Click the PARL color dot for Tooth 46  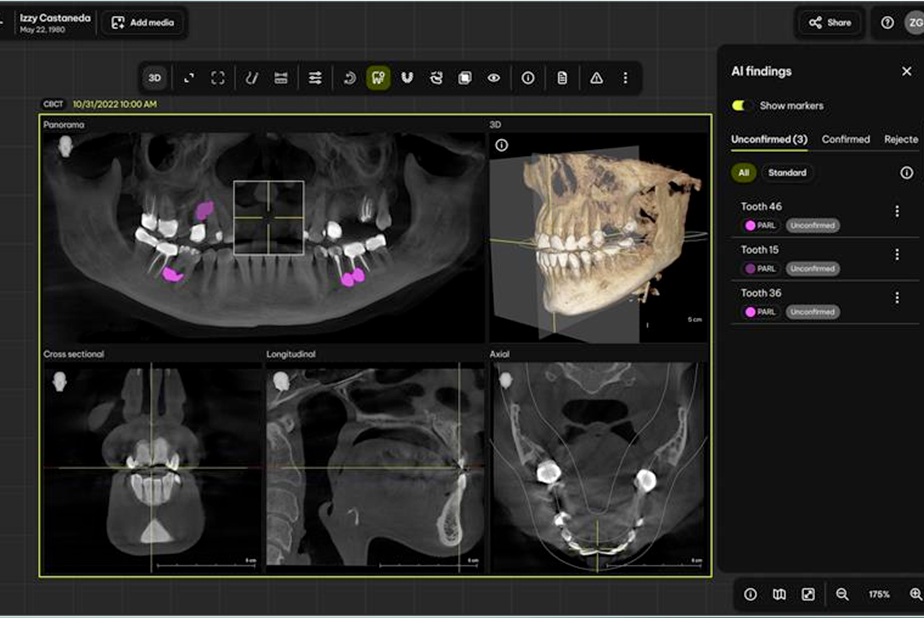point(750,226)
